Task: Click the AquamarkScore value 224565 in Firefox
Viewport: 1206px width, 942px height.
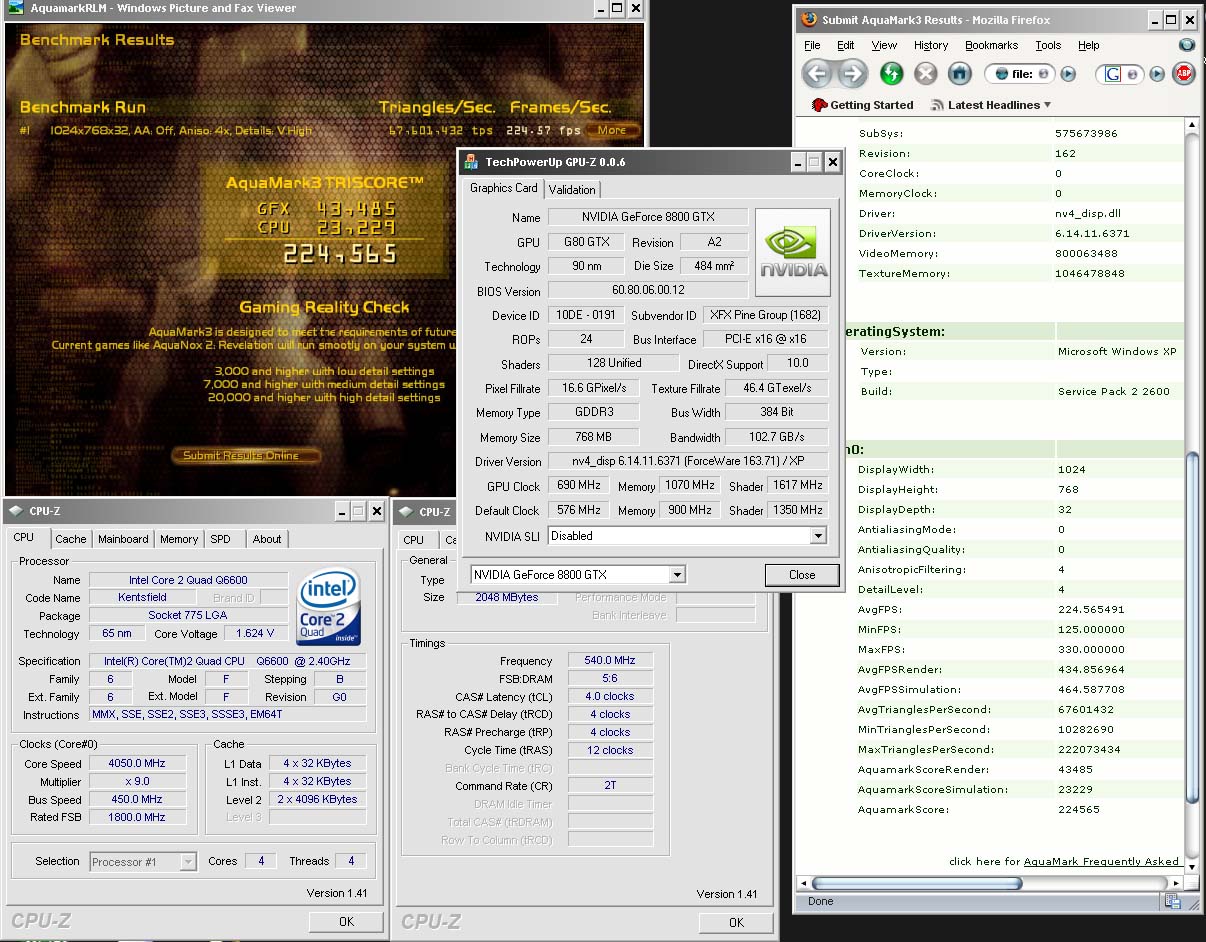Action: pyautogui.click(x=1079, y=809)
